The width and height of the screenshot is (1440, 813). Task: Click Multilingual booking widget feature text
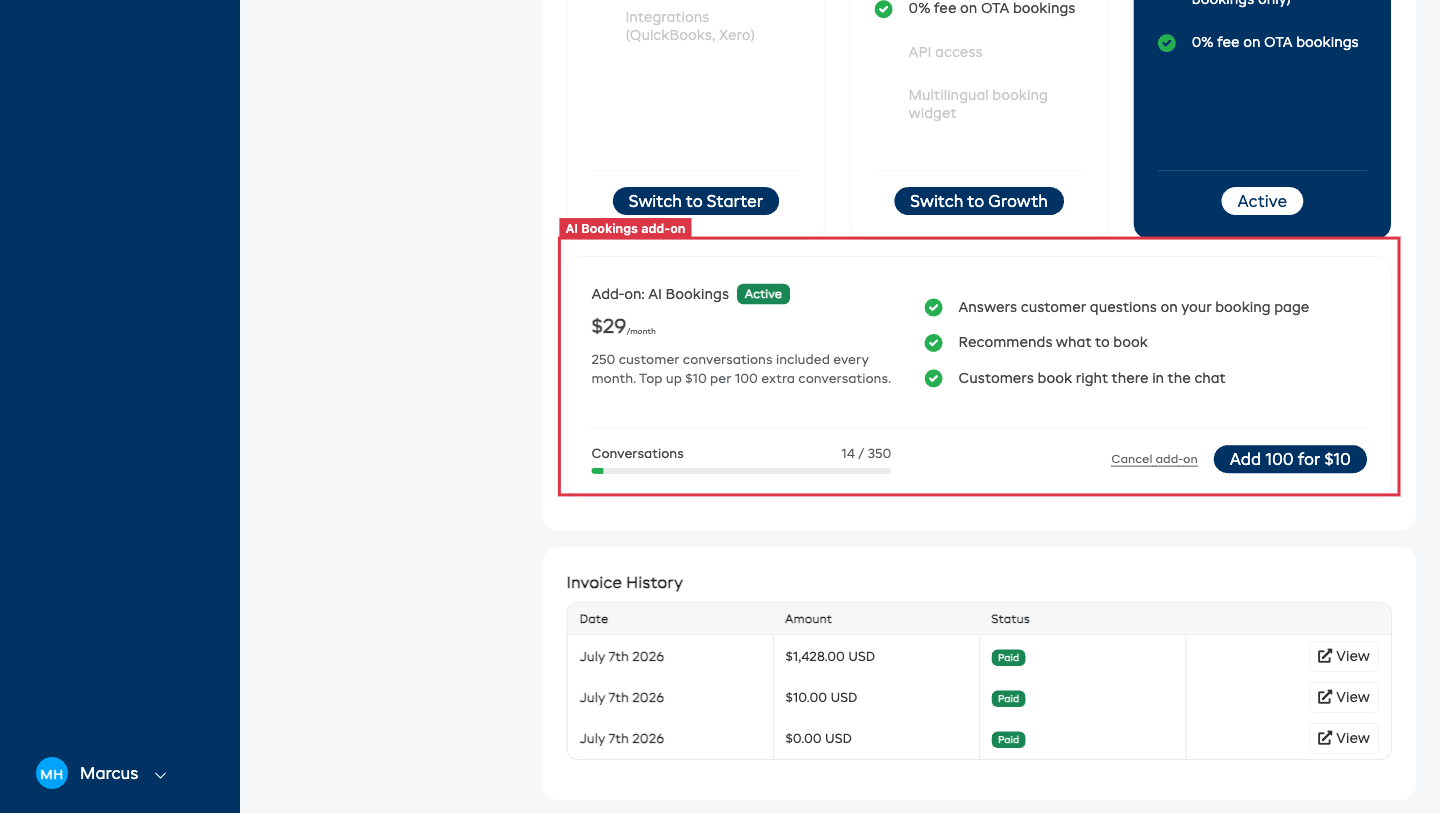point(978,104)
